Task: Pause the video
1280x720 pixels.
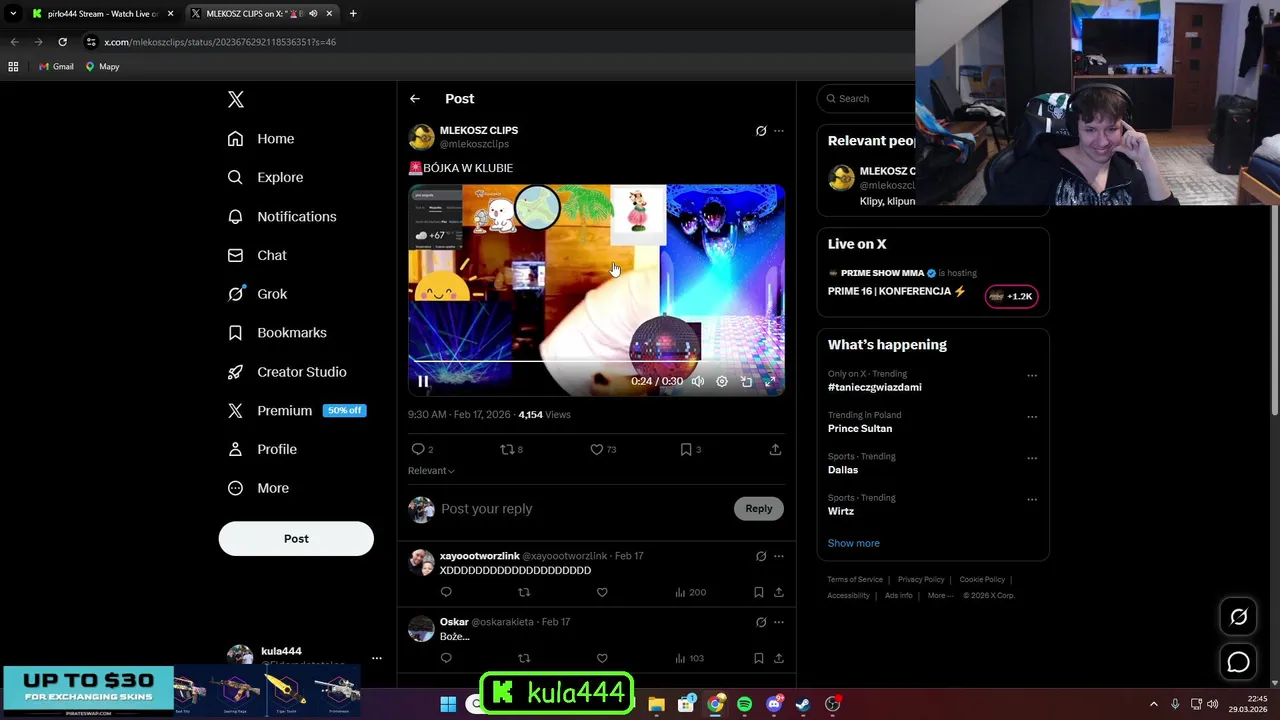Action: pos(423,381)
